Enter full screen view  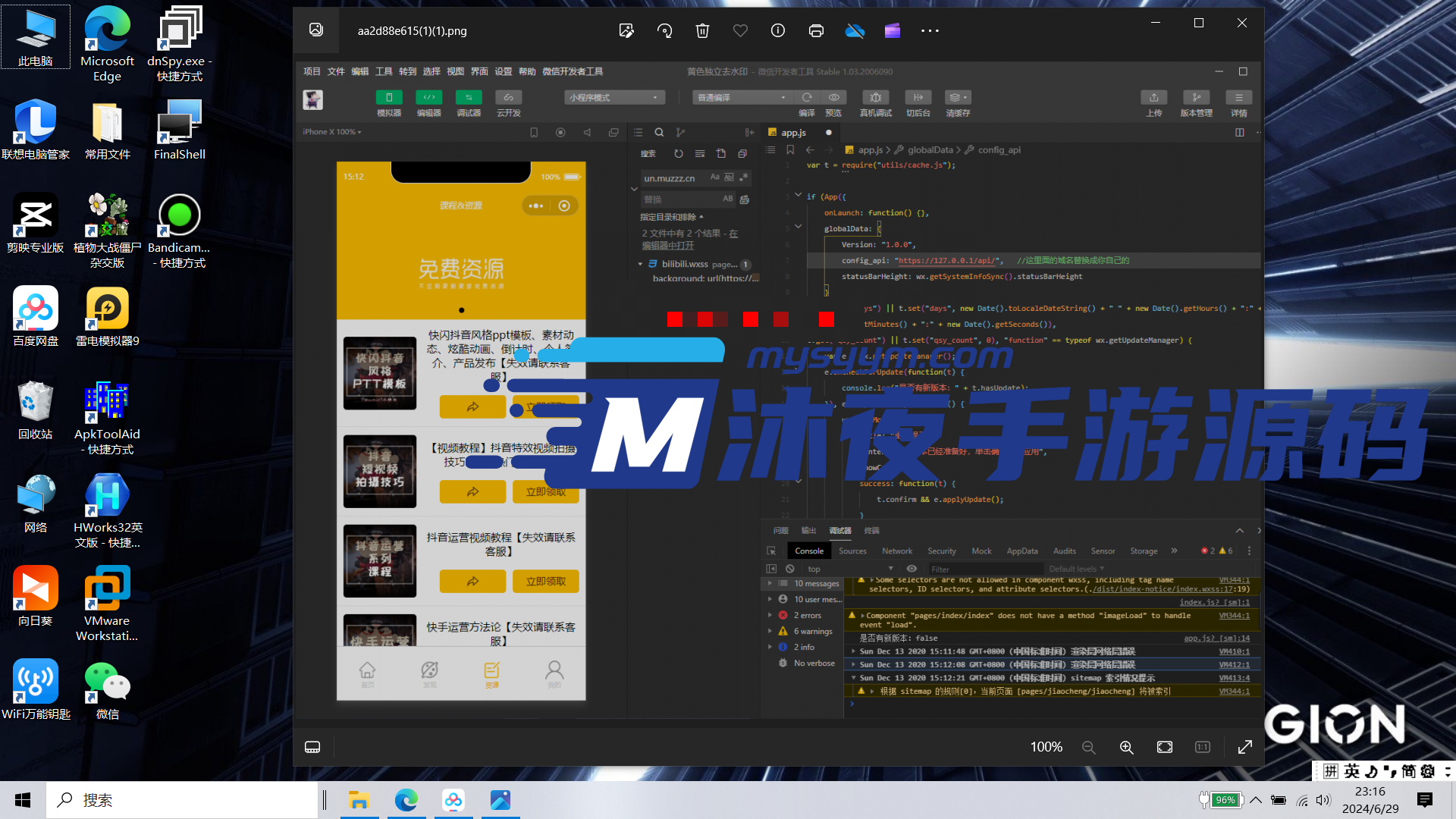[1245, 747]
